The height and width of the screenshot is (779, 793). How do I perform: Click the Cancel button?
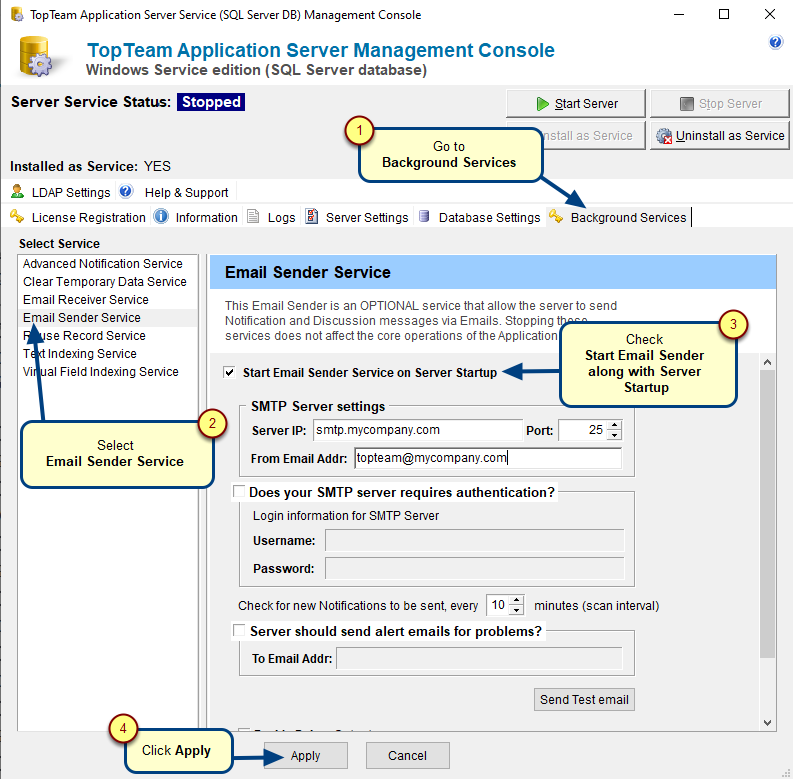click(x=408, y=756)
